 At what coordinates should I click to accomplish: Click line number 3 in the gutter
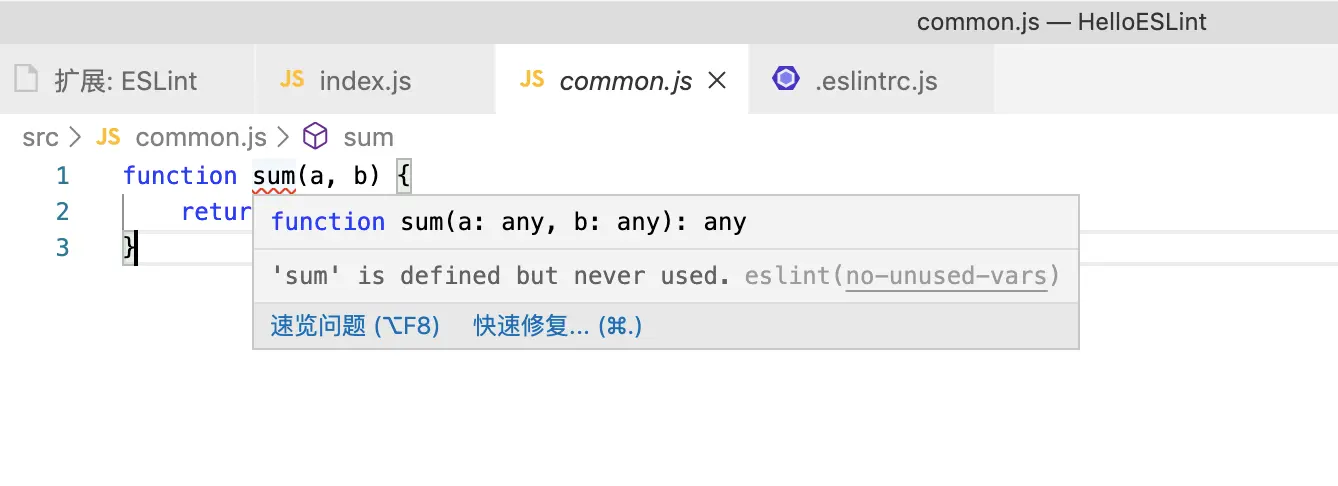point(62,247)
